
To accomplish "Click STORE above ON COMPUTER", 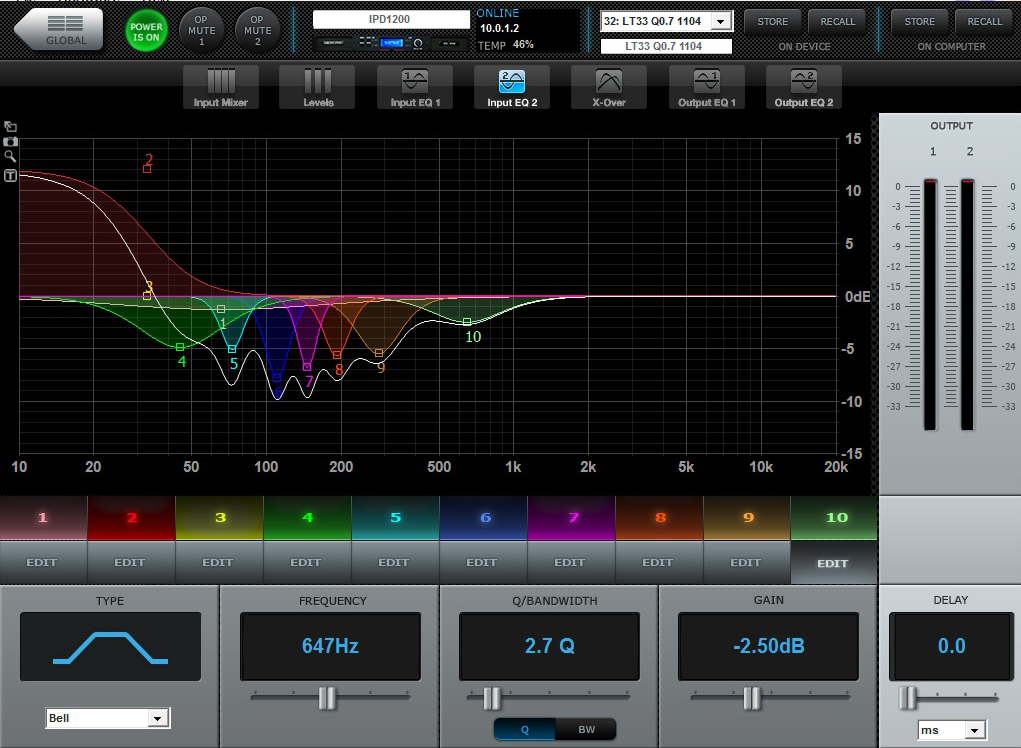I will click(x=919, y=21).
